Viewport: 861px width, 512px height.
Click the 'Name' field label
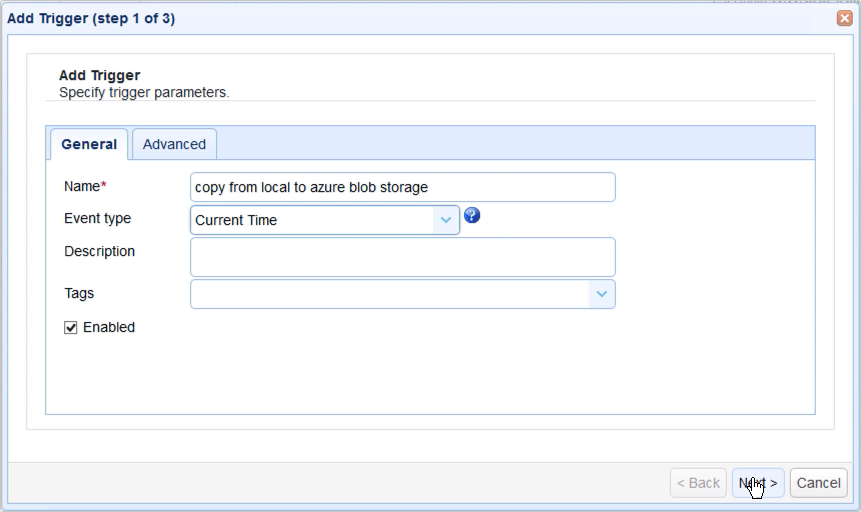(x=84, y=186)
